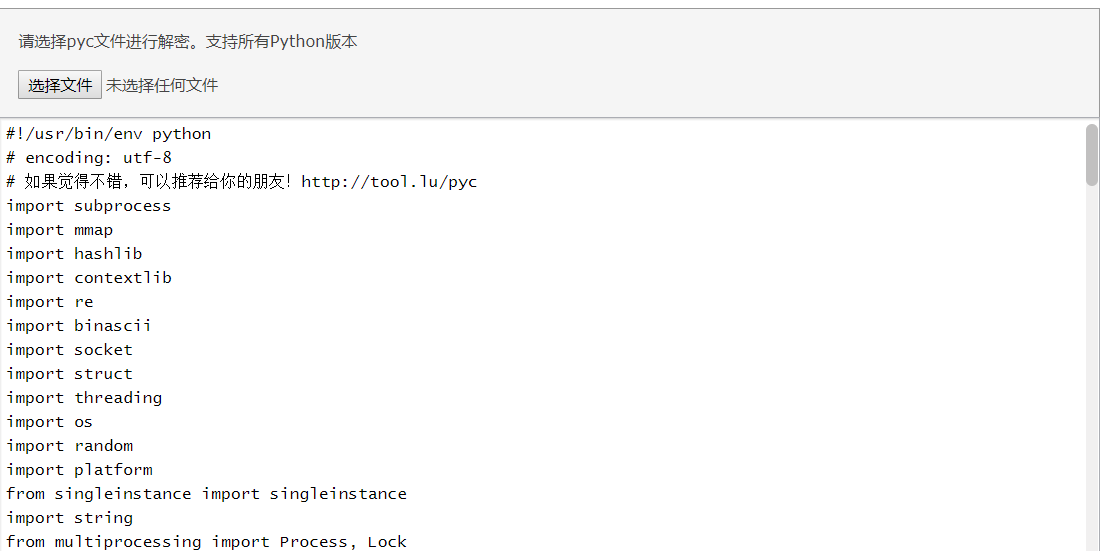Click the shebang line '#!/usr/bin/env python'

click(x=108, y=134)
